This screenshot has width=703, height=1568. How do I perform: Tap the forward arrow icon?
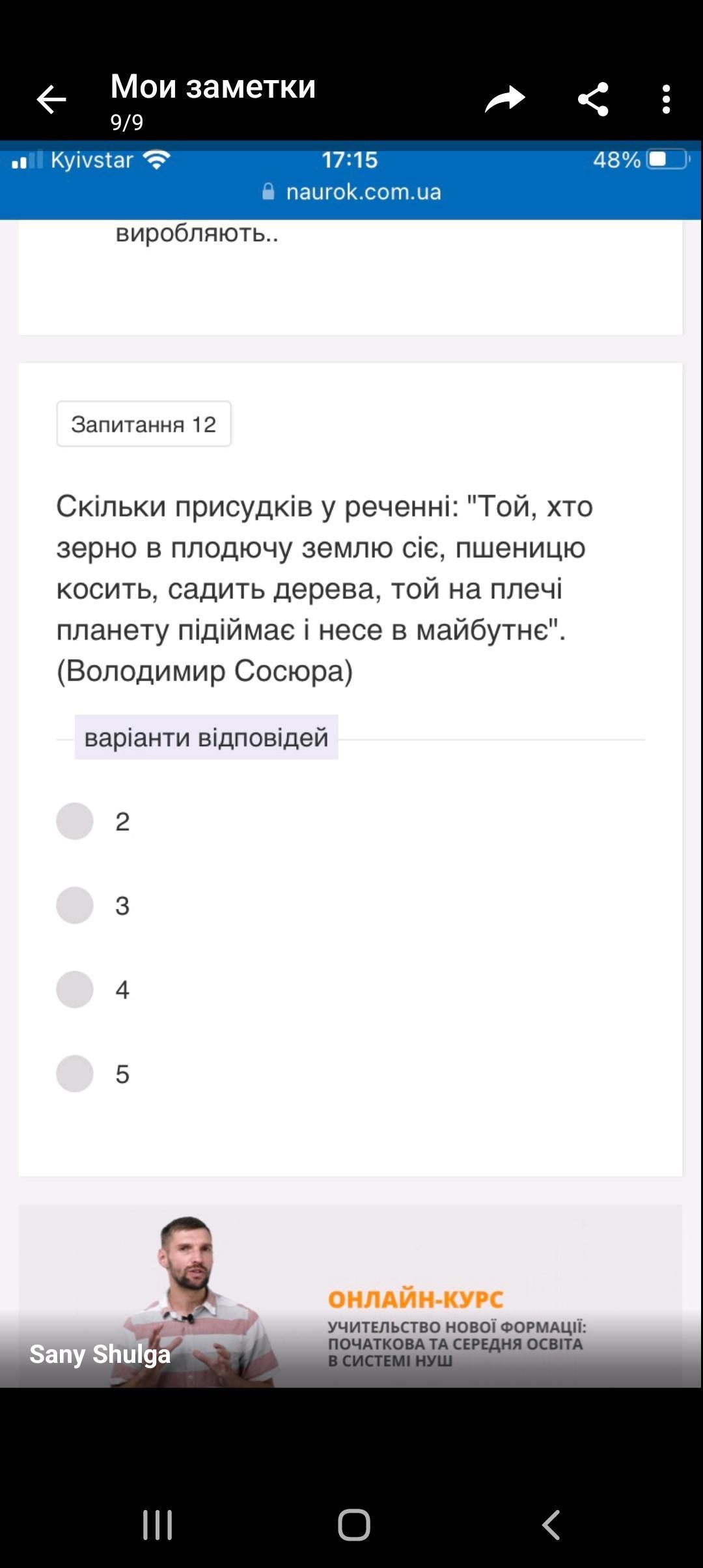(504, 100)
